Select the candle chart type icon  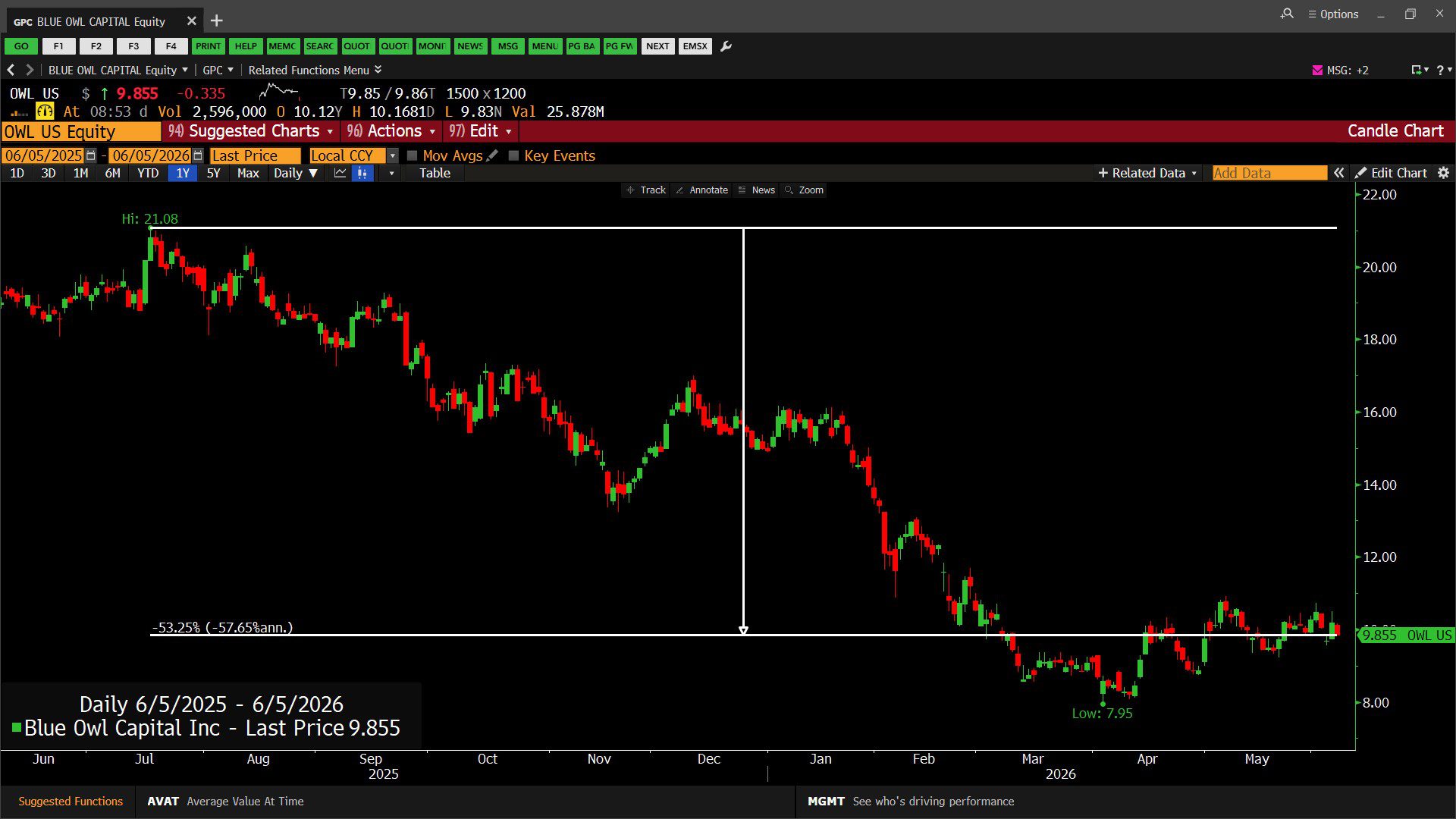pyautogui.click(x=362, y=173)
